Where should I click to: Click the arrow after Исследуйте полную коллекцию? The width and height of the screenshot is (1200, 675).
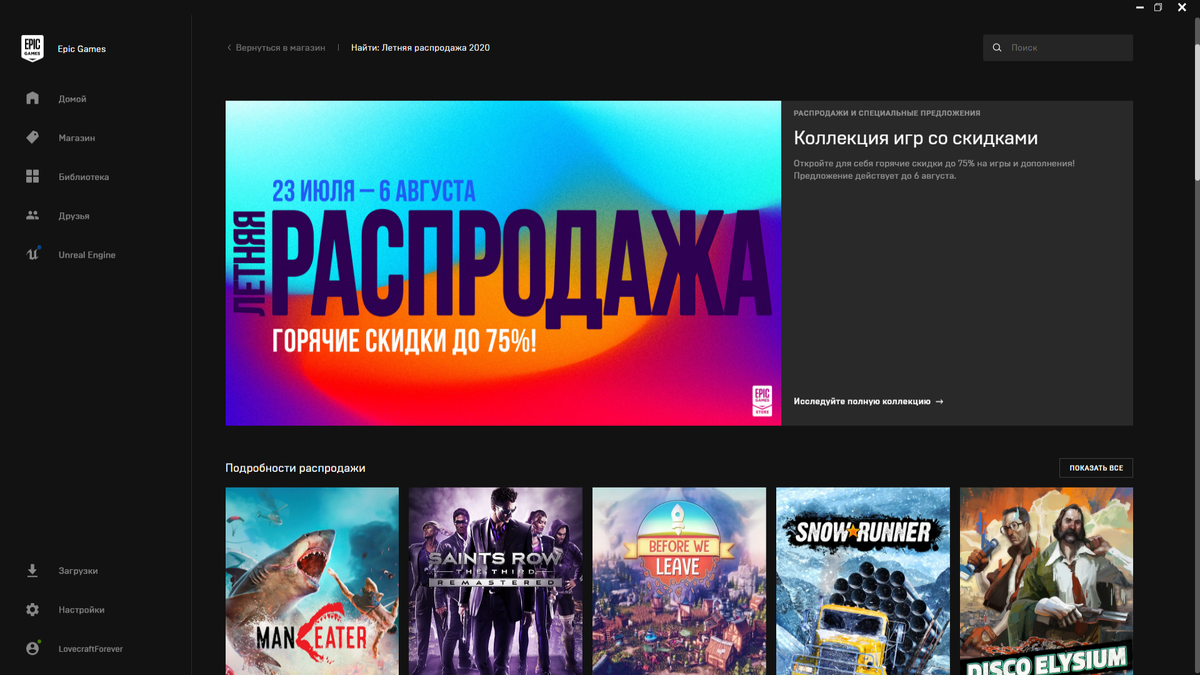click(x=939, y=401)
